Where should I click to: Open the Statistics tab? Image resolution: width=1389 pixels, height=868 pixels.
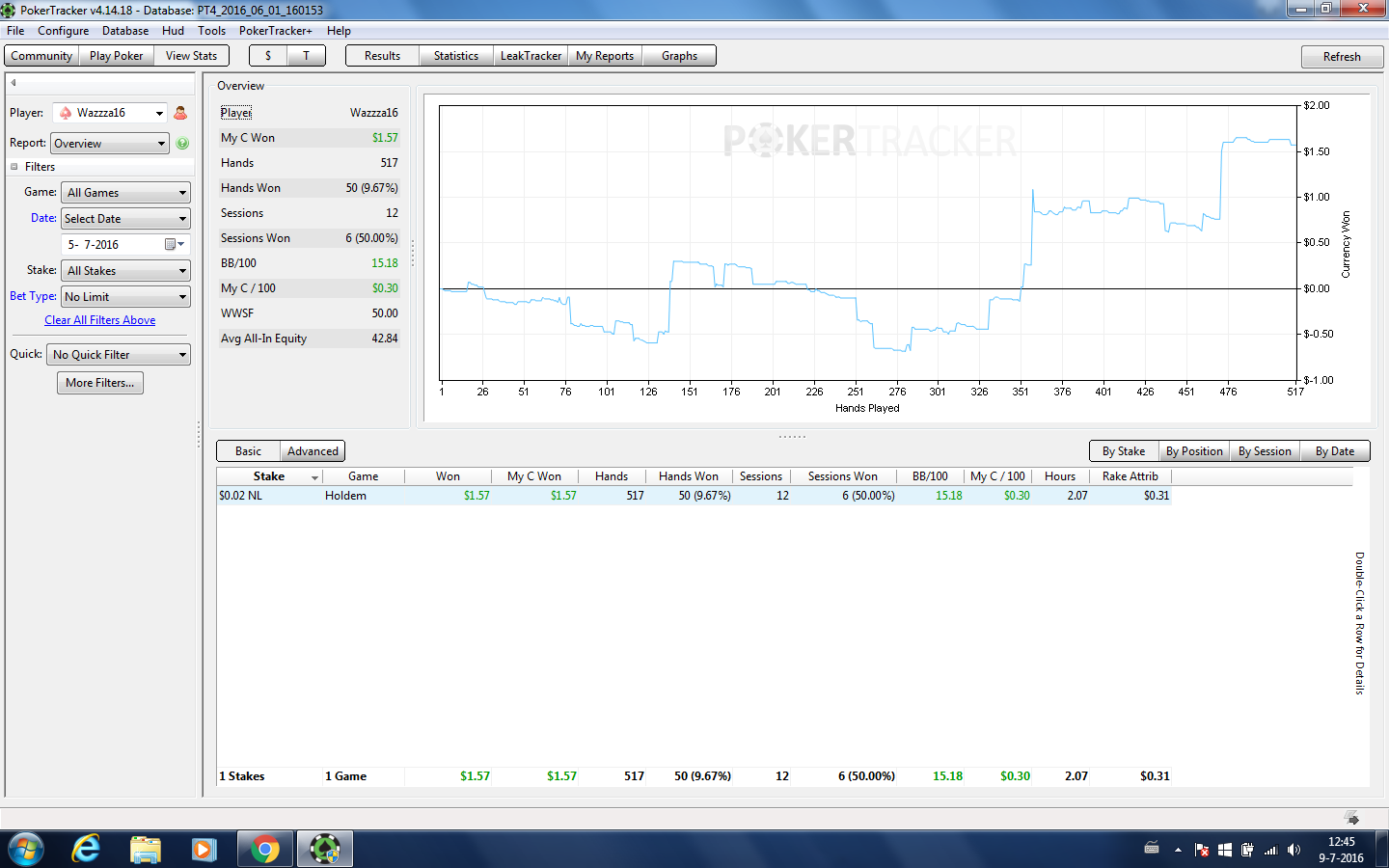456,56
